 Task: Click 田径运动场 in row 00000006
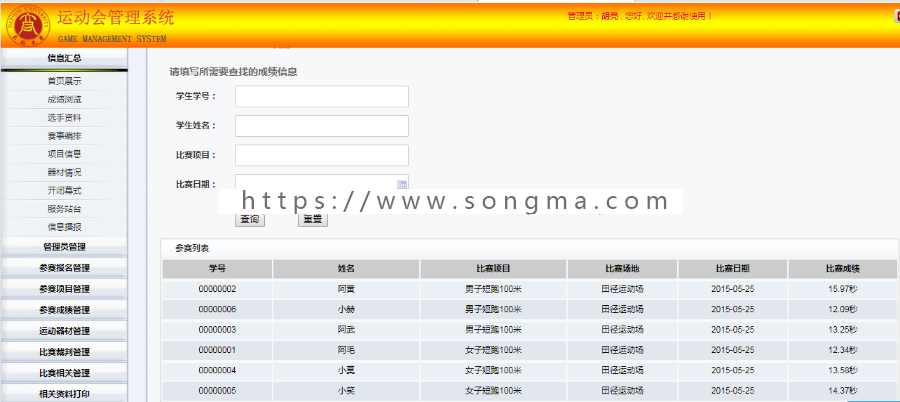coord(622,310)
